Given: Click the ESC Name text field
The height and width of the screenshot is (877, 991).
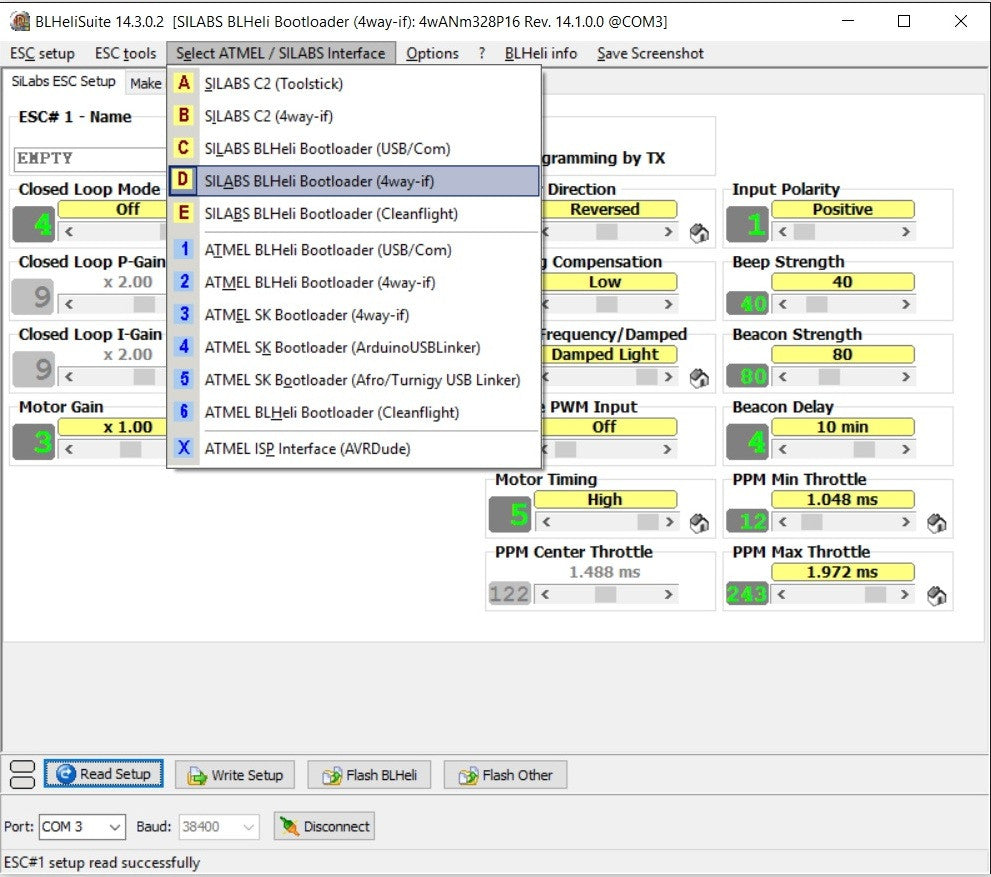Looking at the screenshot, I should [90, 159].
